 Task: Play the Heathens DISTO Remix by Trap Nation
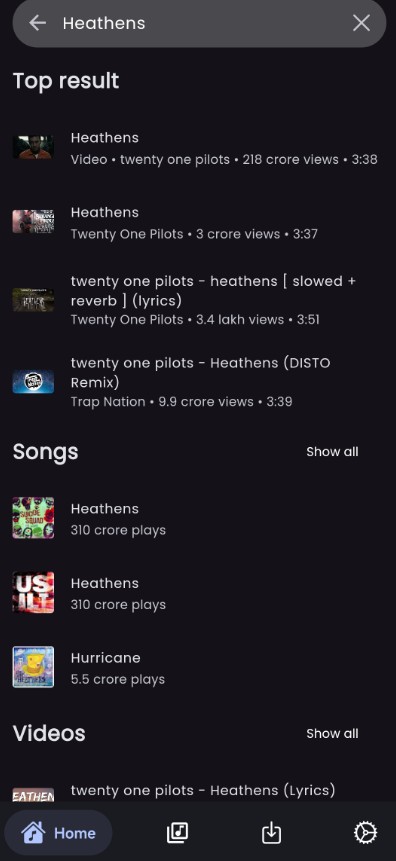198,382
